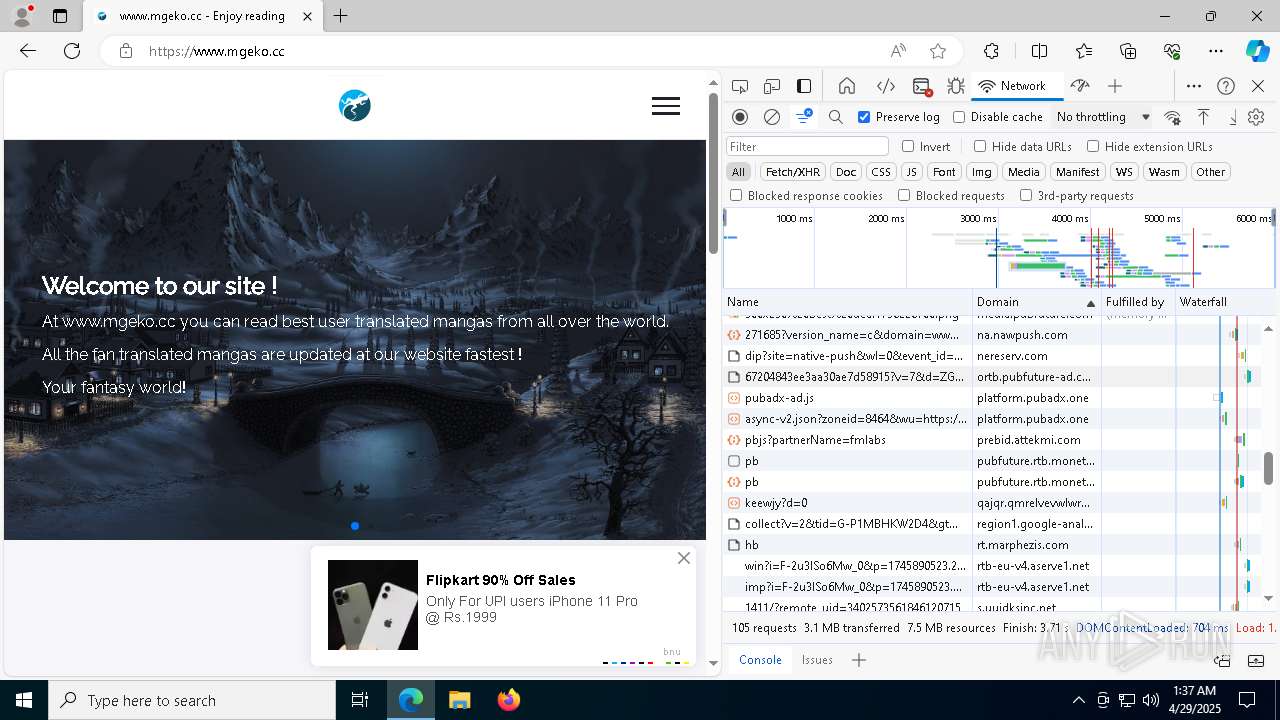The height and width of the screenshot is (720, 1280).
Task: Filter requests by Media type
Action: [1023, 172]
